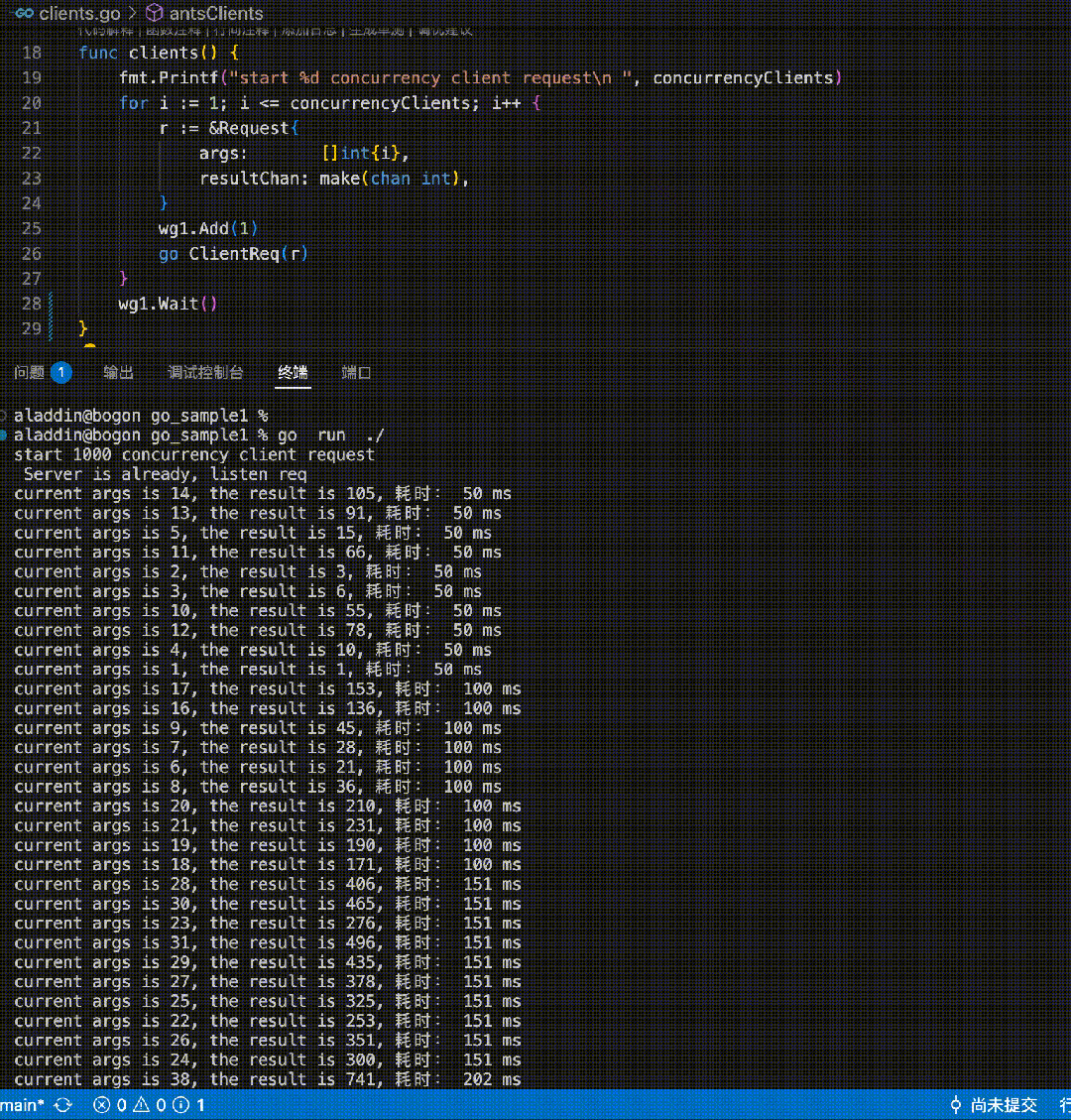
Task: Click '[]int{i},' on line 22
Action: [x=365, y=154]
